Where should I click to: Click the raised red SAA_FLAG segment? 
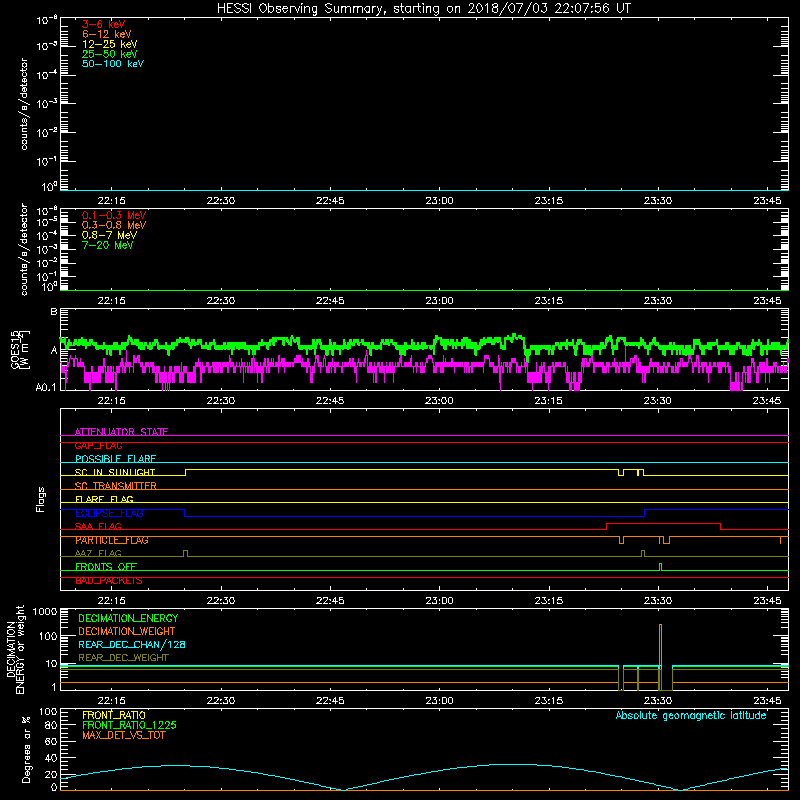coord(663,523)
